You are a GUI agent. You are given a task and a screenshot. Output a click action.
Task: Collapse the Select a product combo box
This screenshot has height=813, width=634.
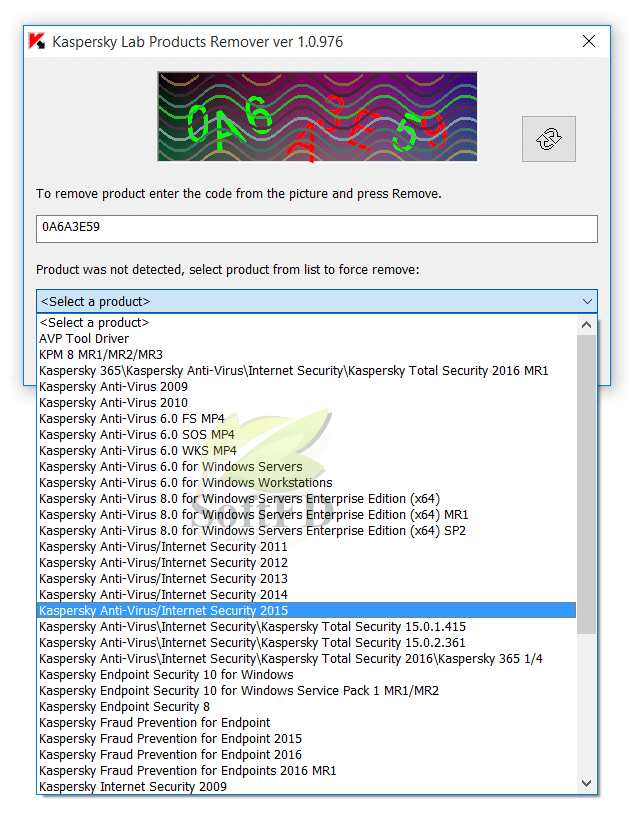[317, 301]
